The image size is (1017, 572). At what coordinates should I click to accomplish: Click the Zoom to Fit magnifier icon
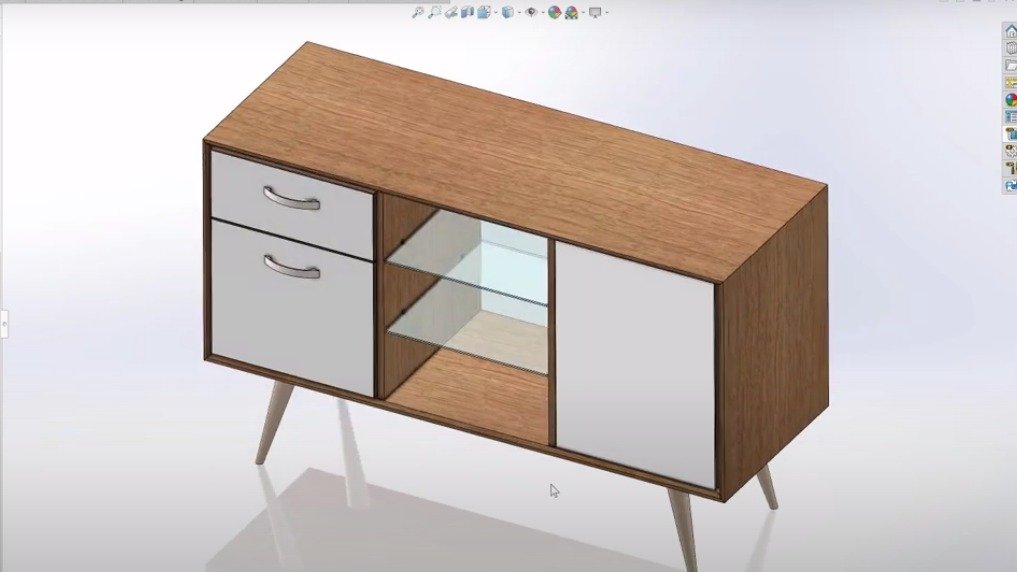point(418,12)
